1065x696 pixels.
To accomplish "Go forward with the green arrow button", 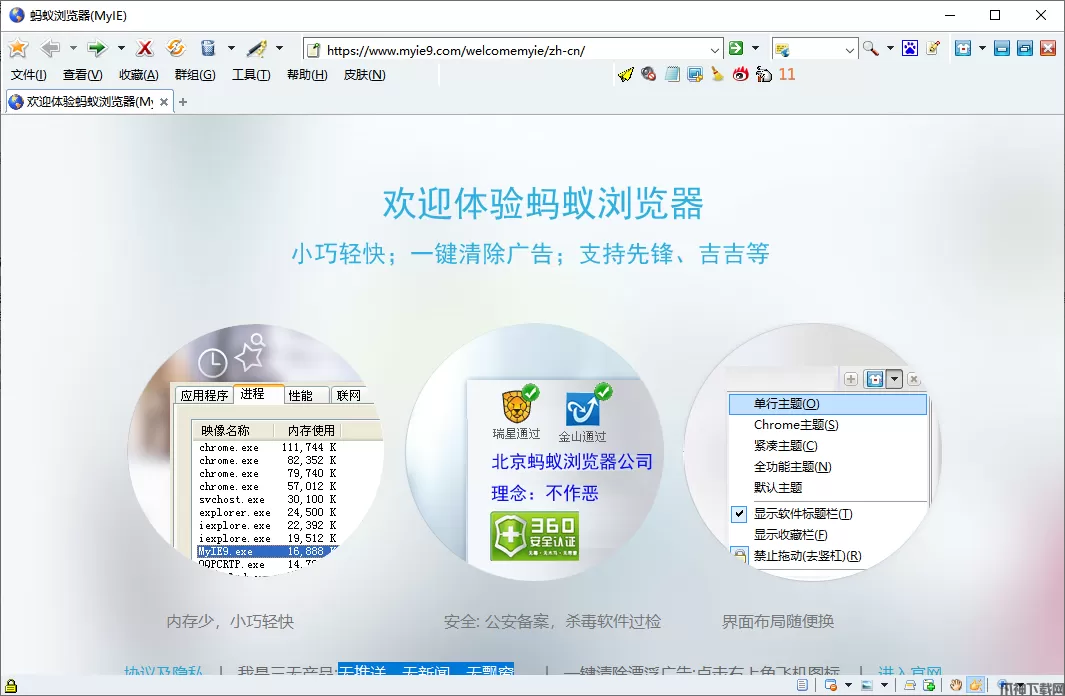I will tap(97, 48).
